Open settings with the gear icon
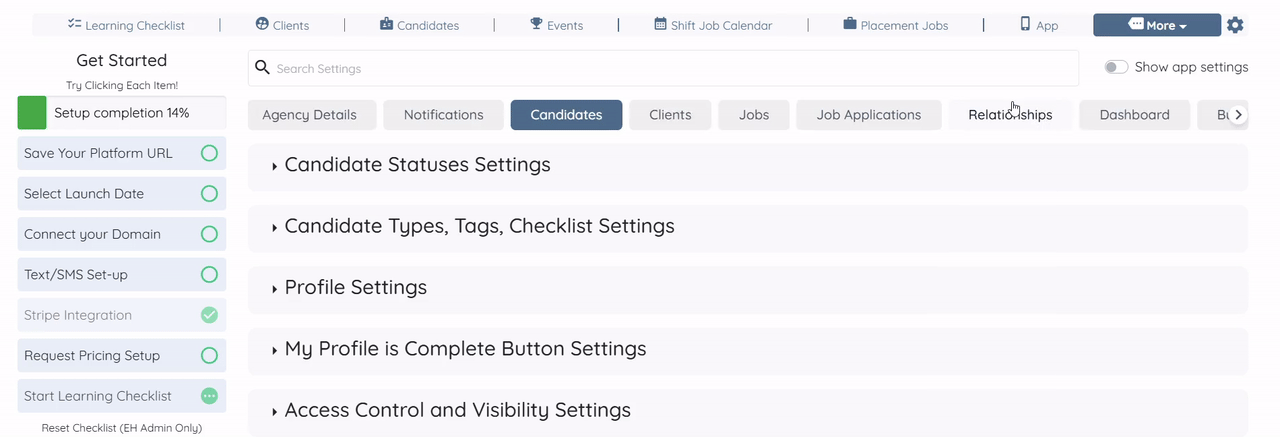1280x437 pixels. point(1235,25)
